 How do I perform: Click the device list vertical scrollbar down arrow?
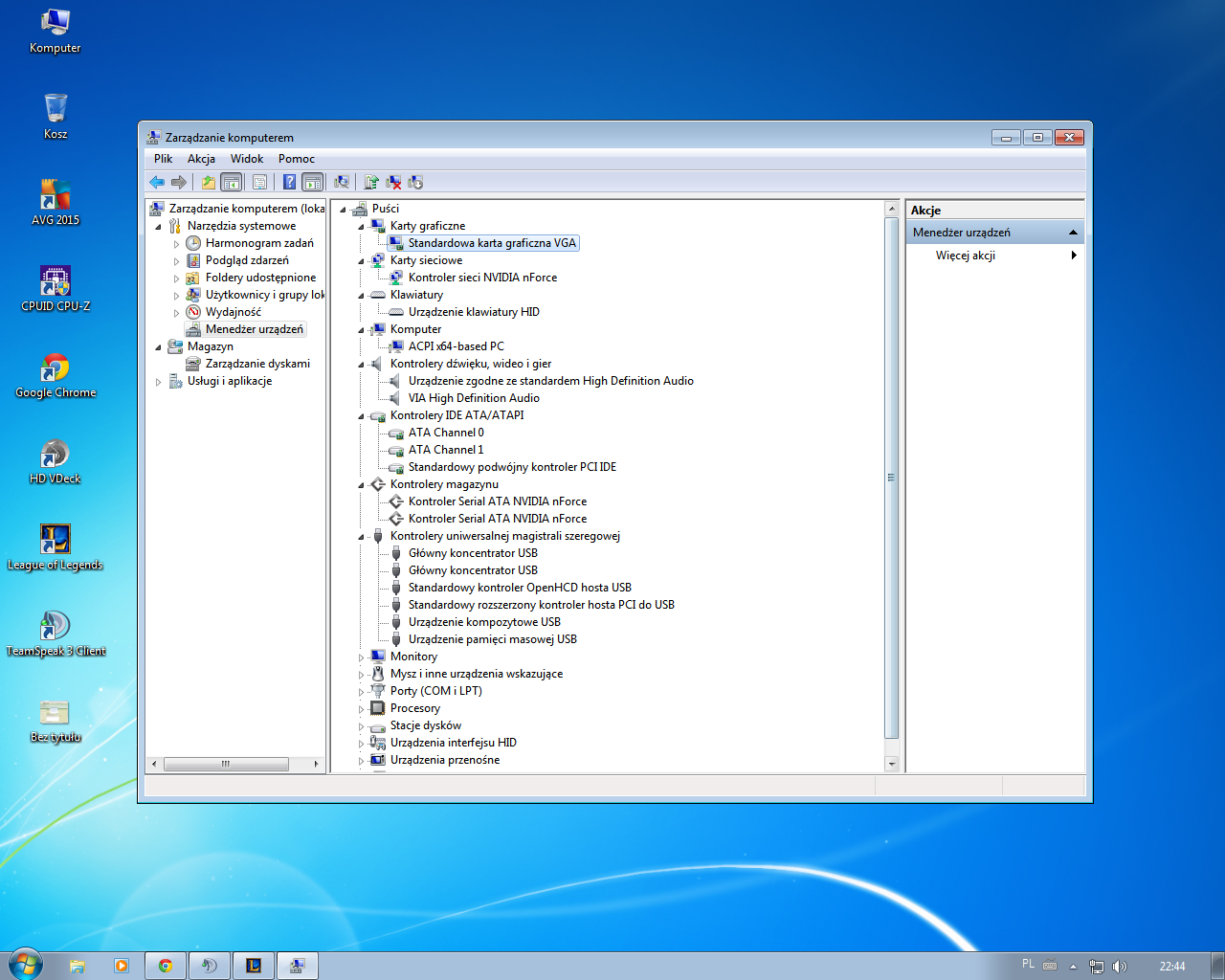click(x=892, y=764)
